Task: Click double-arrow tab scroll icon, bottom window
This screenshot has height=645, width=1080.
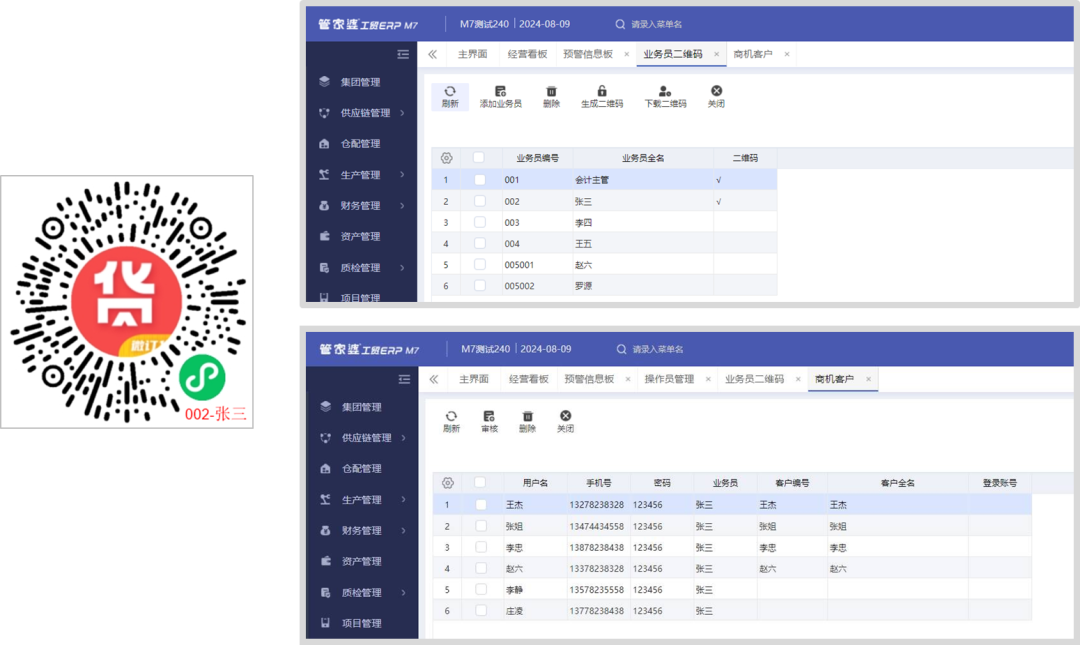Action: pyautogui.click(x=434, y=379)
